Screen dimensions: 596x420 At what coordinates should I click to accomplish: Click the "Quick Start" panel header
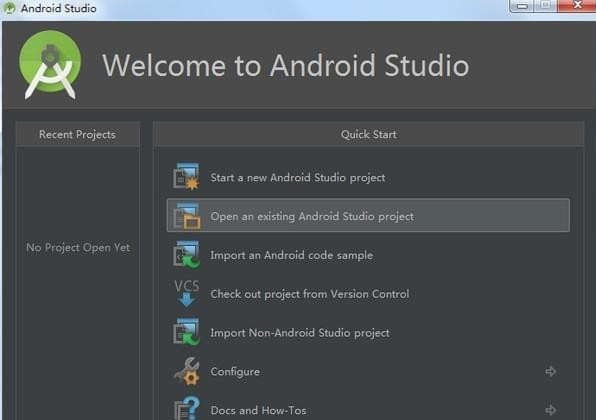(x=368, y=134)
